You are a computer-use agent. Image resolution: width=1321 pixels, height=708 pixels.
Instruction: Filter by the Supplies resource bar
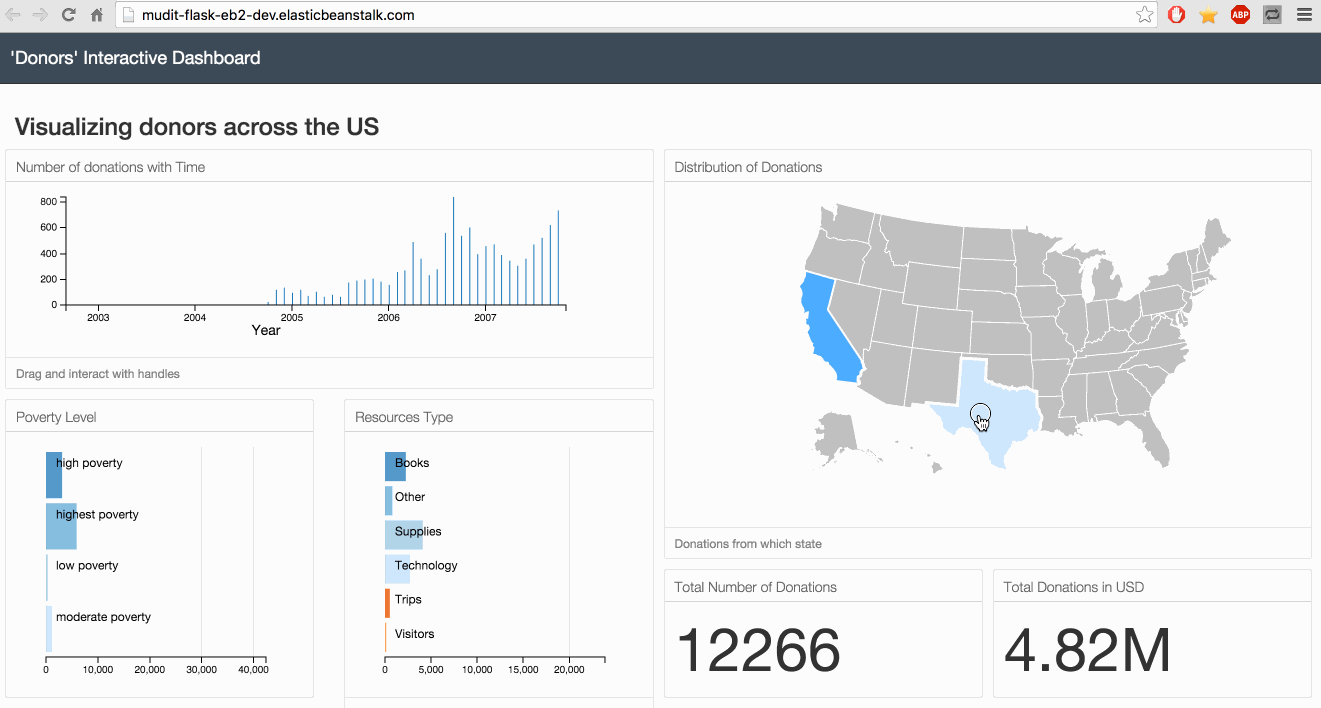403,534
